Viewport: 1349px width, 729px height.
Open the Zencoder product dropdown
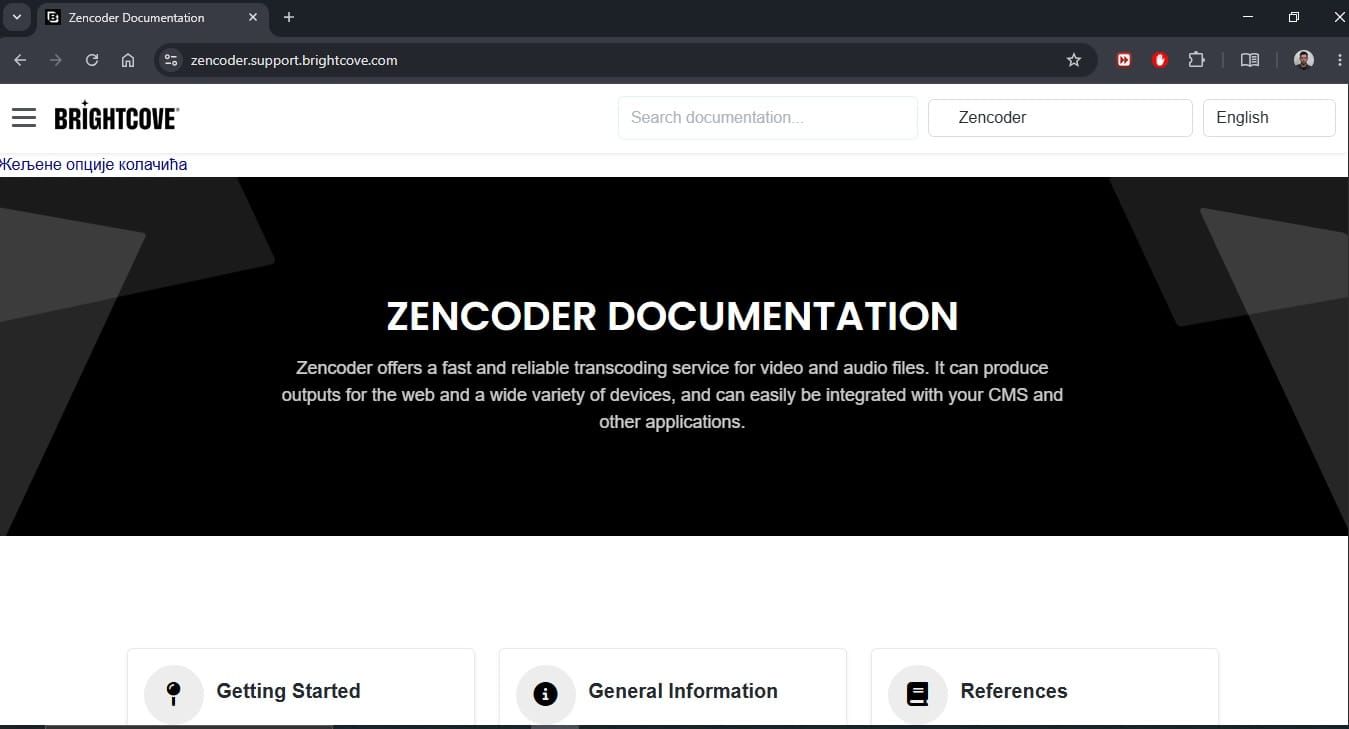(1060, 117)
